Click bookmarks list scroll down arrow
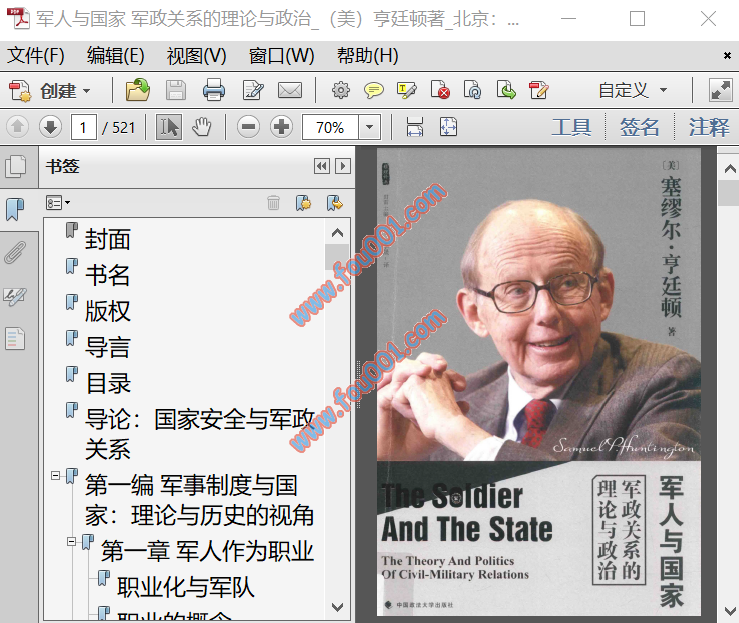The width and height of the screenshot is (739, 623). 337,607
